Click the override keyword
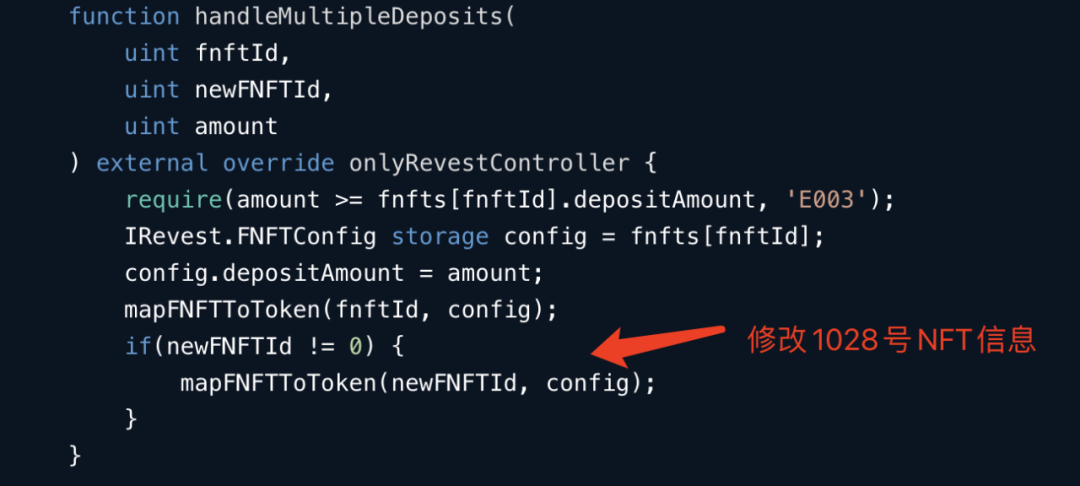1080x486 pixels. [278, 164]
